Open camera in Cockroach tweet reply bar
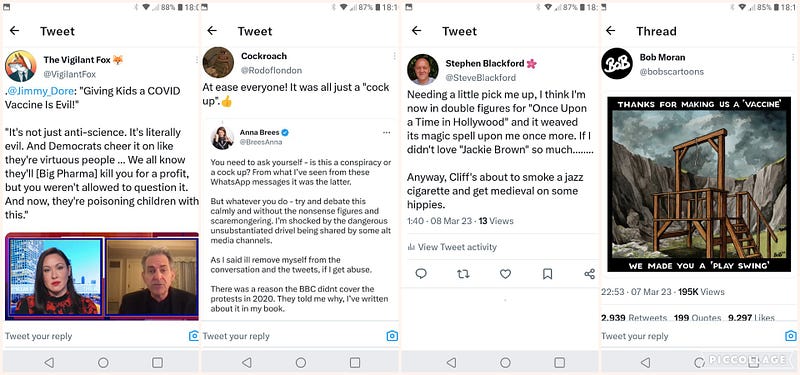800x375 pixels. click(x=392, y=336)
